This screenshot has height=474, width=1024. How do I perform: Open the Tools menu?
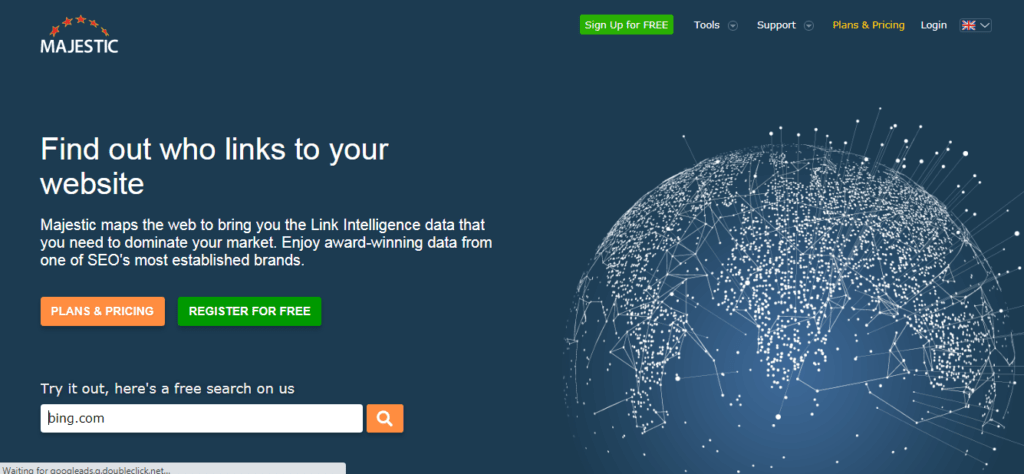[707, 25]
